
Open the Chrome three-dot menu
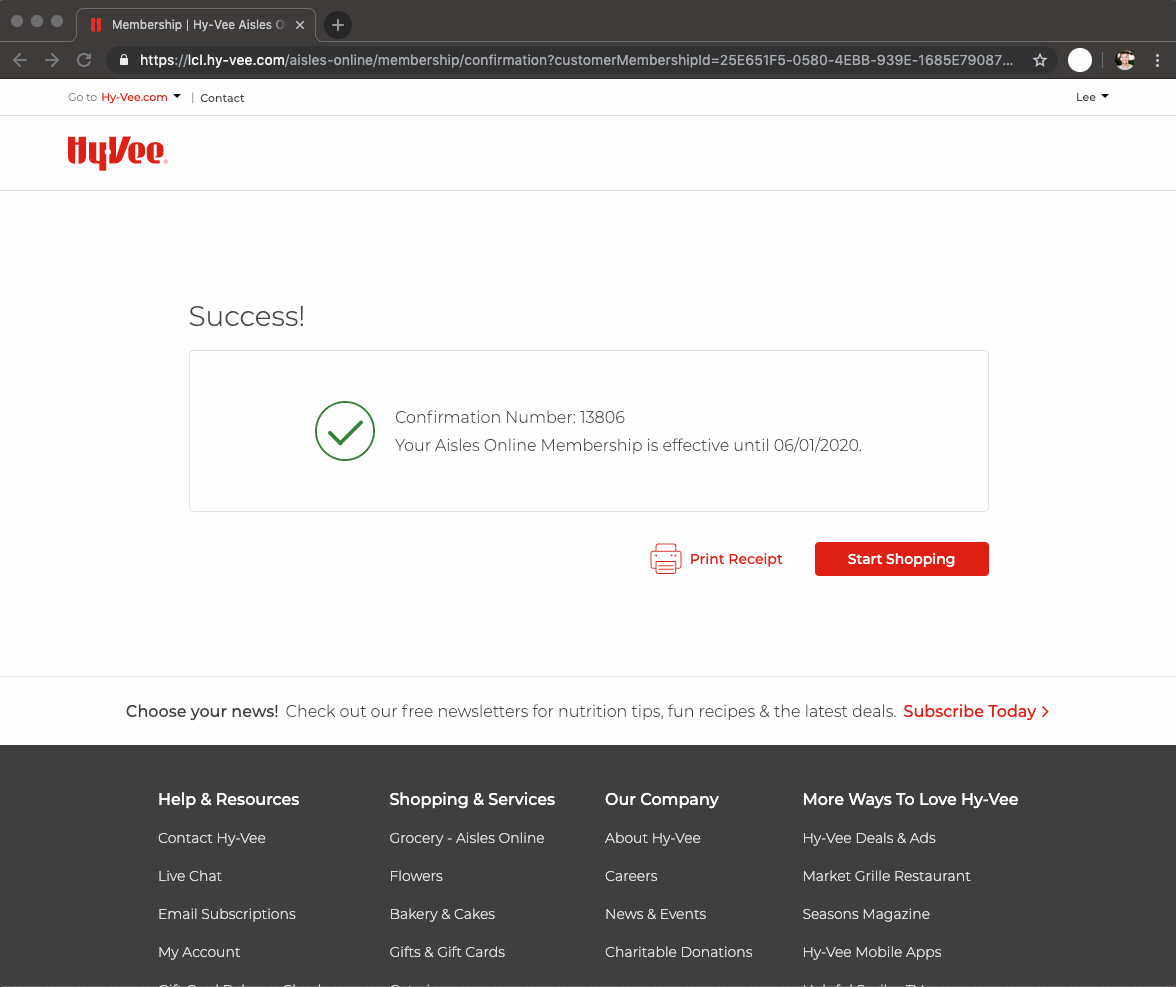click(1157, 60)
